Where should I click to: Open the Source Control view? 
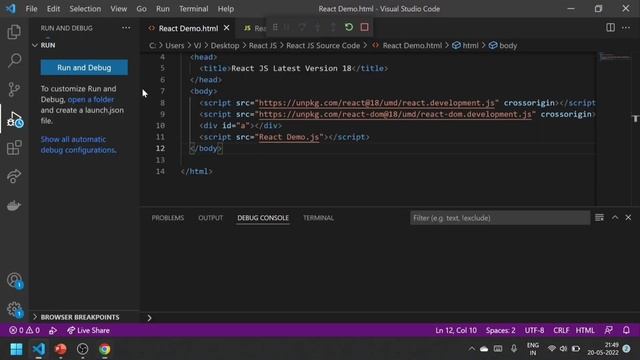[14, 89]
